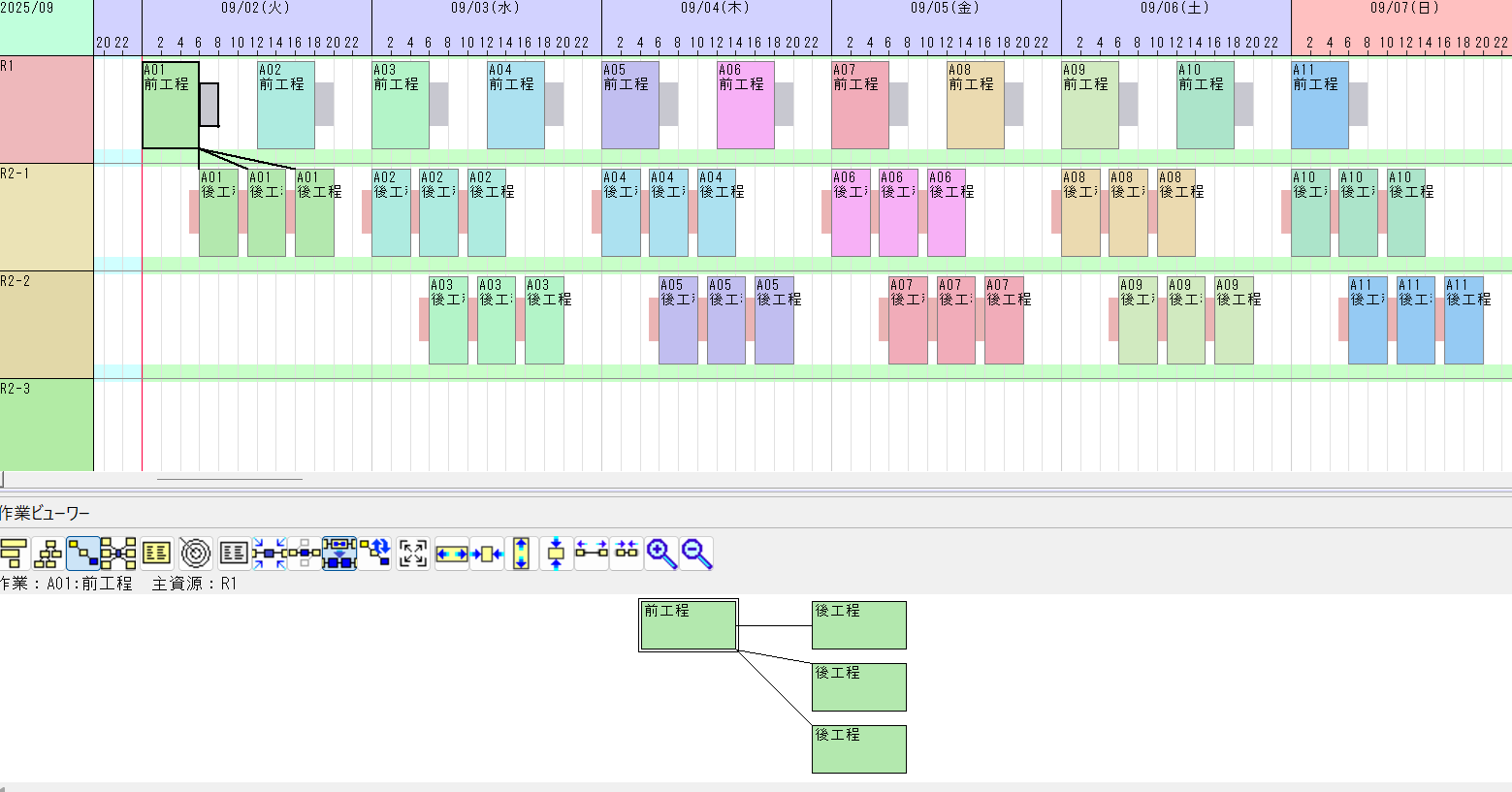Toggle the network diagram layout button
1512x792 pixels.
point(118,554)
